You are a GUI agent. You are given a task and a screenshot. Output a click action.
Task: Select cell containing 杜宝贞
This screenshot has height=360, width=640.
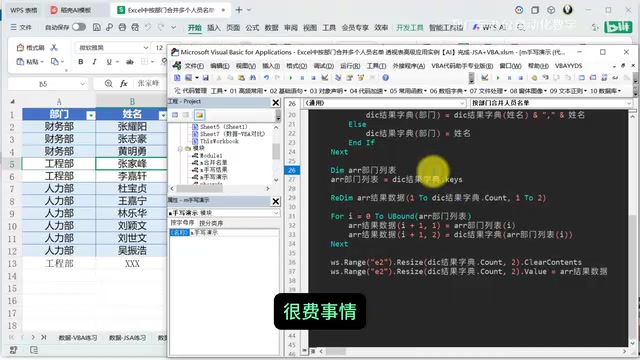tap(132, 189)
